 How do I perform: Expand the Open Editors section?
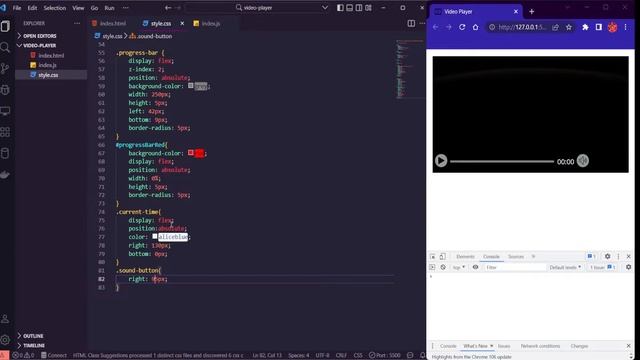(40, 36)
